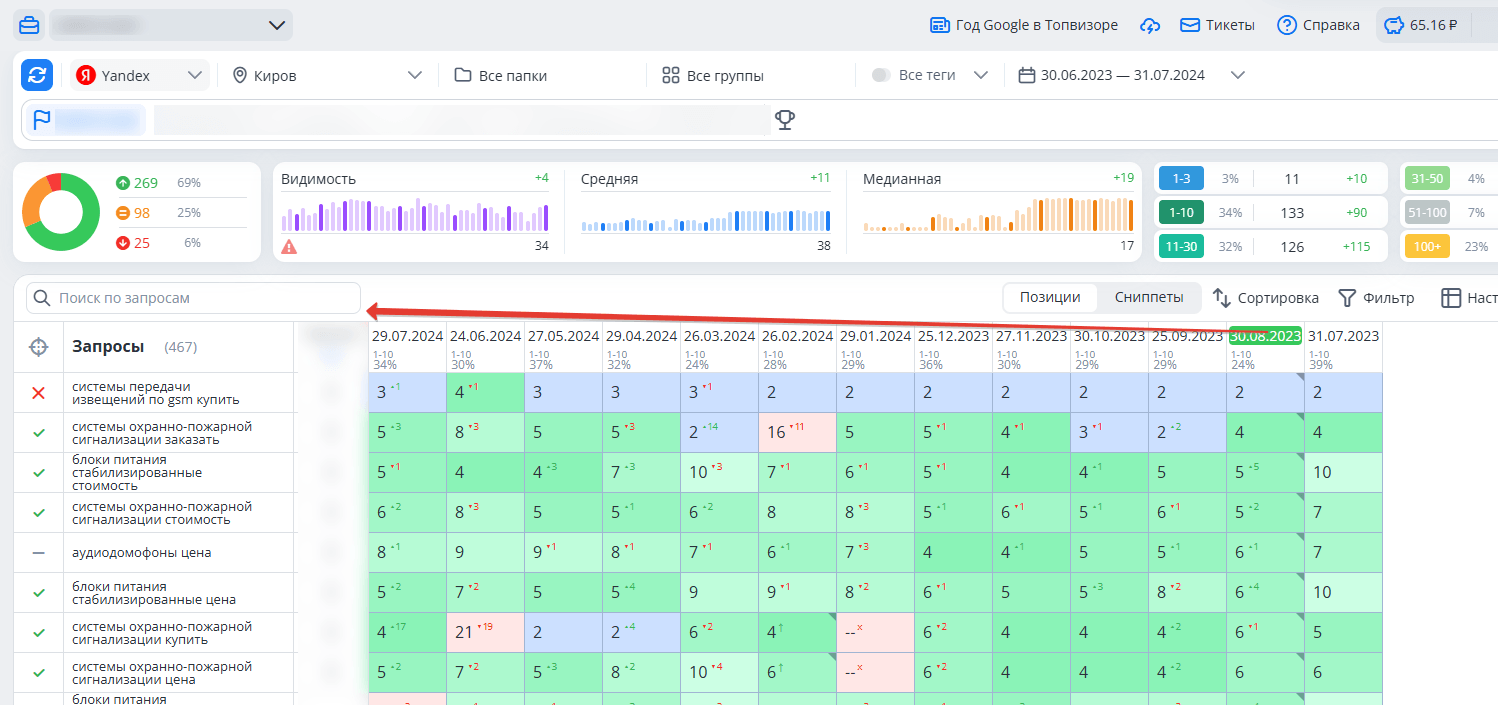Screen dimensions: 1498x705
Task: Click the 133 count in 1-10 row
Action: 1292,213
